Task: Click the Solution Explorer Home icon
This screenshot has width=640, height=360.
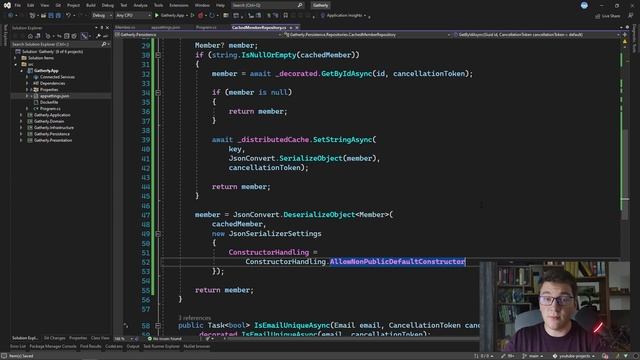Action: (30, 36)
